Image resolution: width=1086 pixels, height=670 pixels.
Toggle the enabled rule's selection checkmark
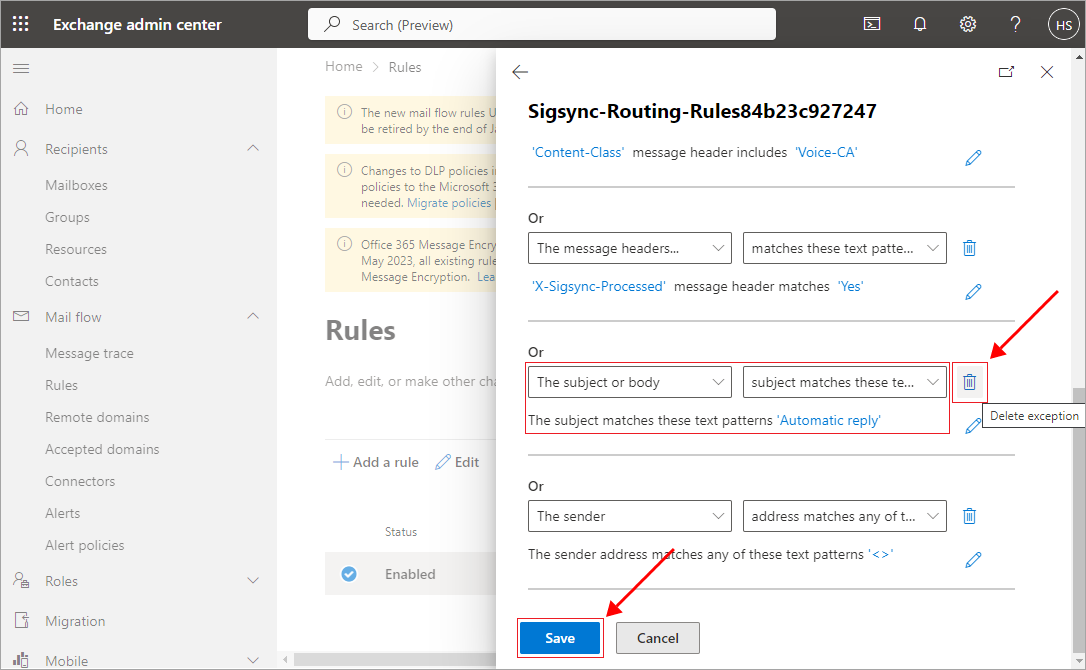click(349, 574)
